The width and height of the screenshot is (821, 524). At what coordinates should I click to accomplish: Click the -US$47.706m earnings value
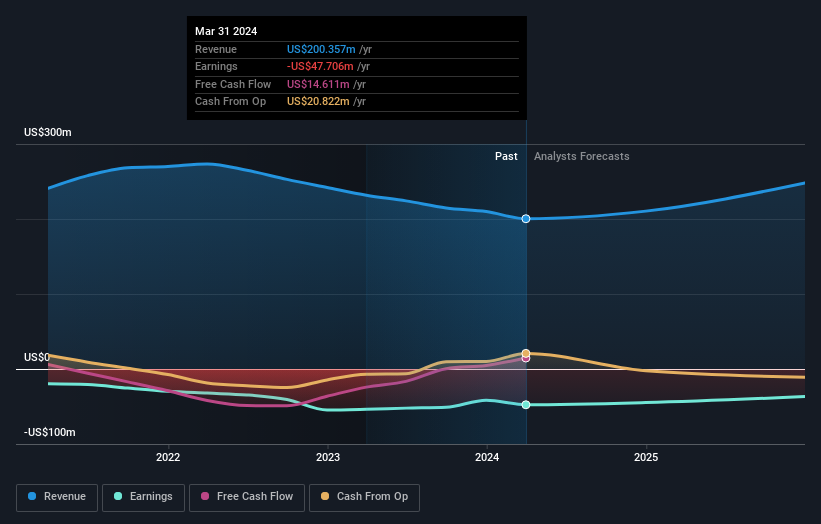[x=320, y=66]
